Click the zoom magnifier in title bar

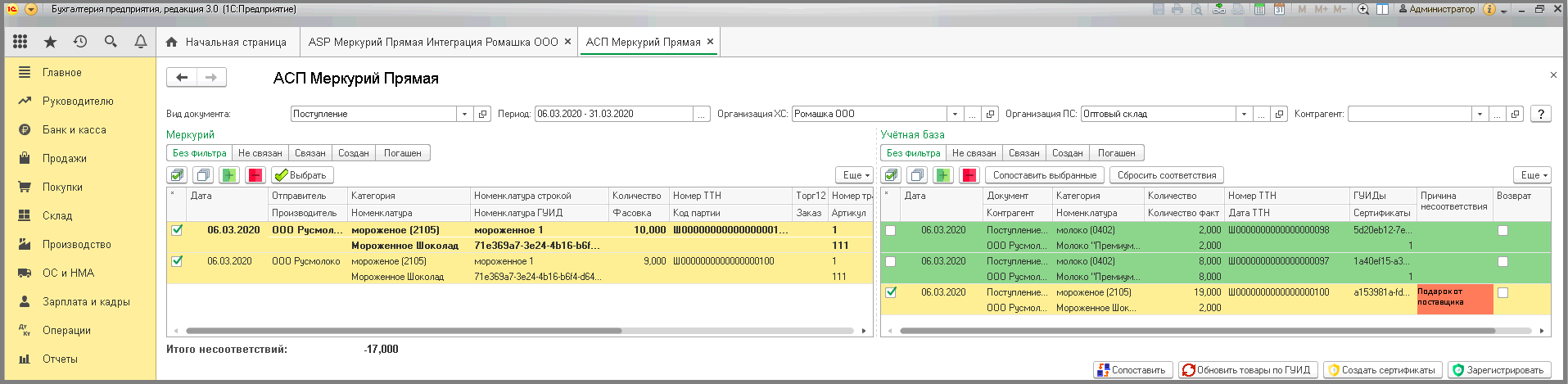click(x=1363, y=9)
